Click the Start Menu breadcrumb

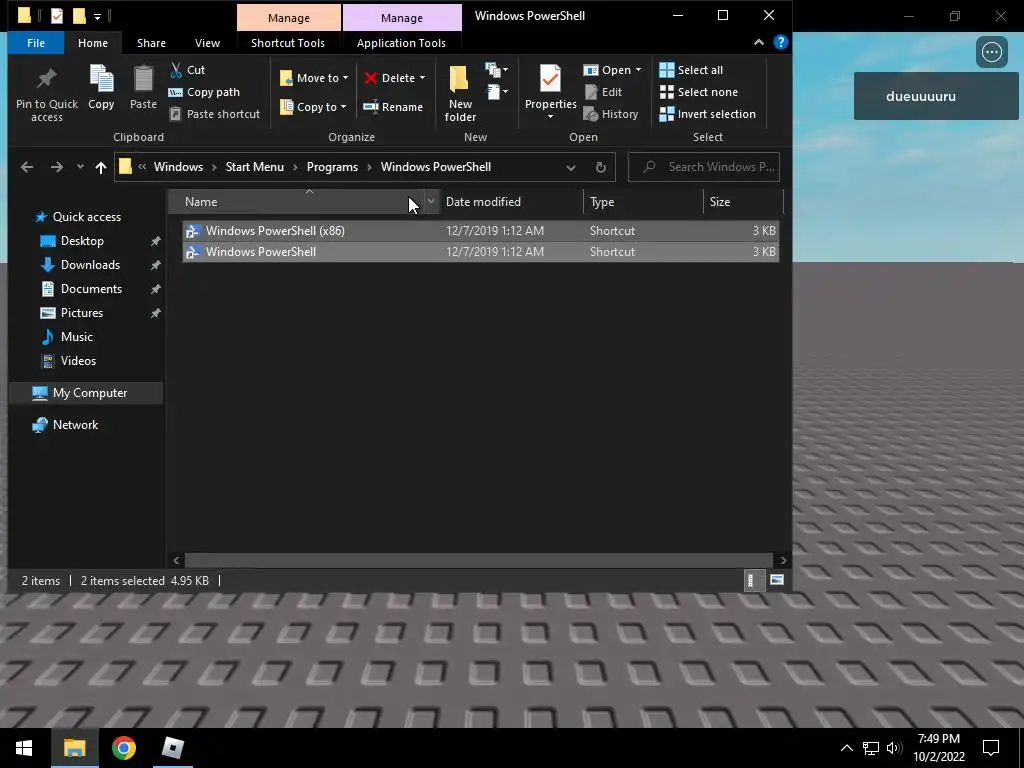pos(255,167)
